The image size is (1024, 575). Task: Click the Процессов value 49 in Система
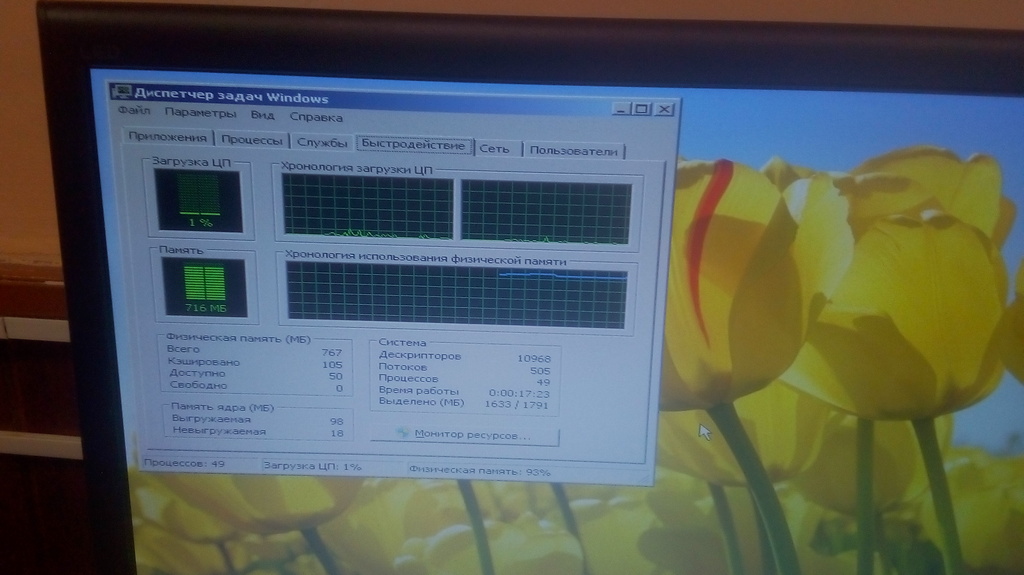[x=543, y=382]
